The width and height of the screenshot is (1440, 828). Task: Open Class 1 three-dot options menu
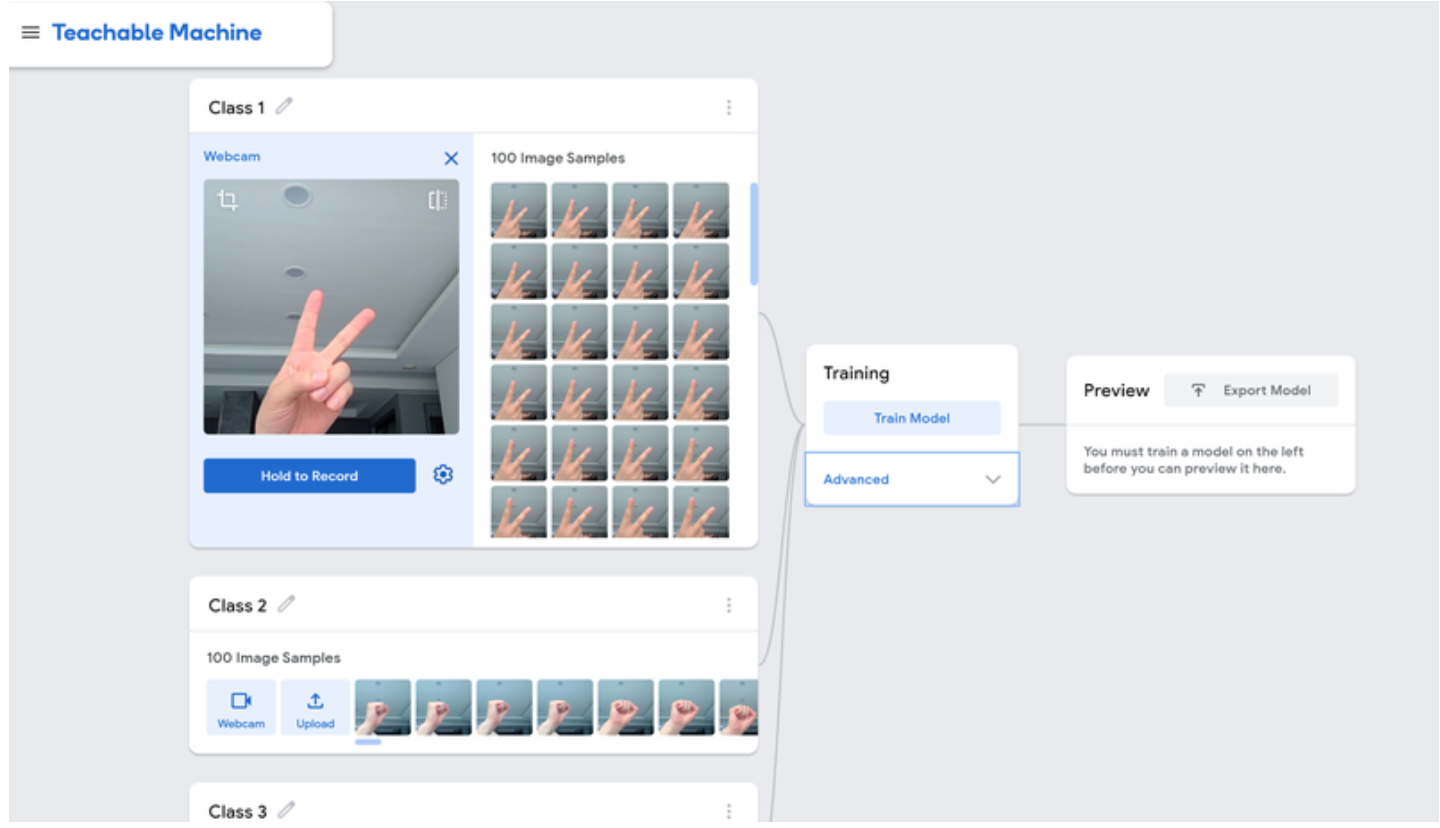click(x=729, y=107)
